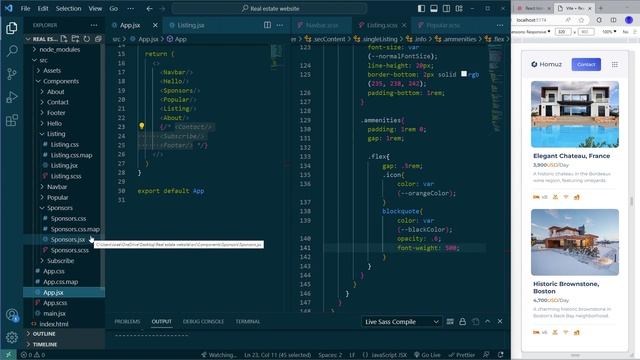Click the rgb color swatch on line 125

(x=464, y=74)
